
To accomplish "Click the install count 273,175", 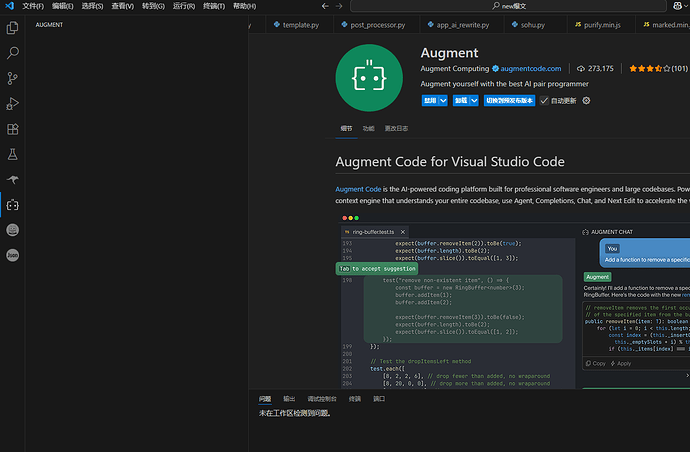I will click(595, 69).
